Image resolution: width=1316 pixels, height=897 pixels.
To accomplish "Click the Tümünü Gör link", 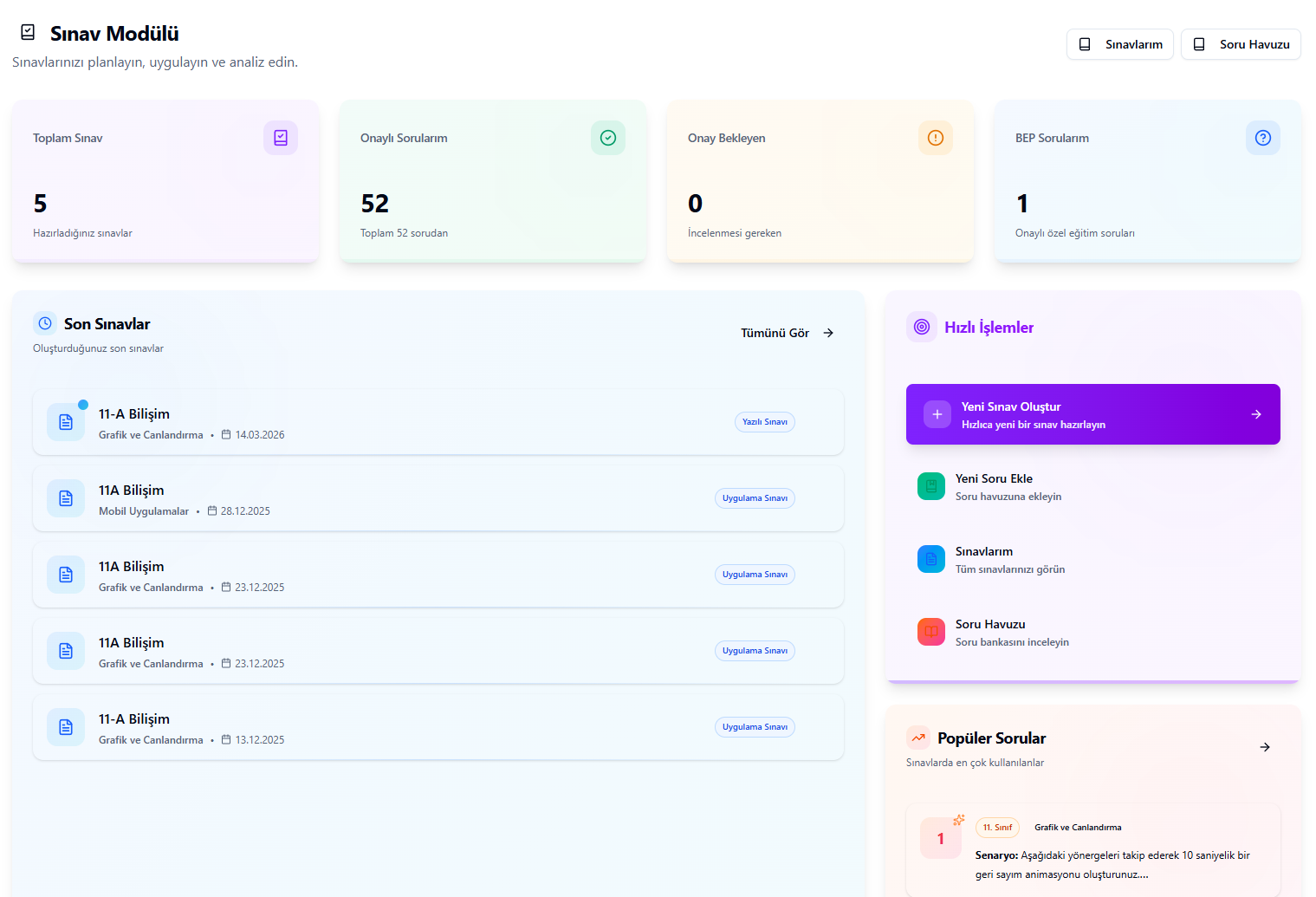I will click(787, 333).
